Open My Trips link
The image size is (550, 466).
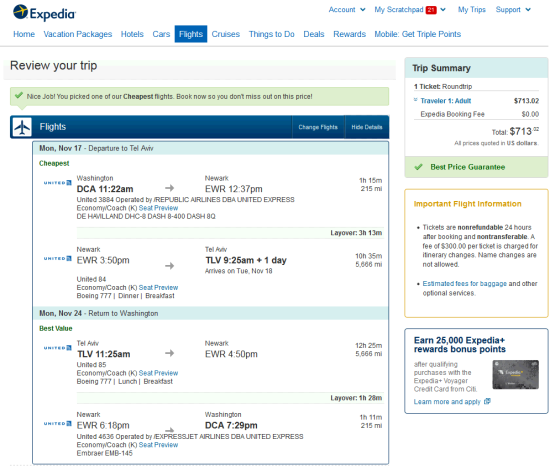tap(472, 9)
